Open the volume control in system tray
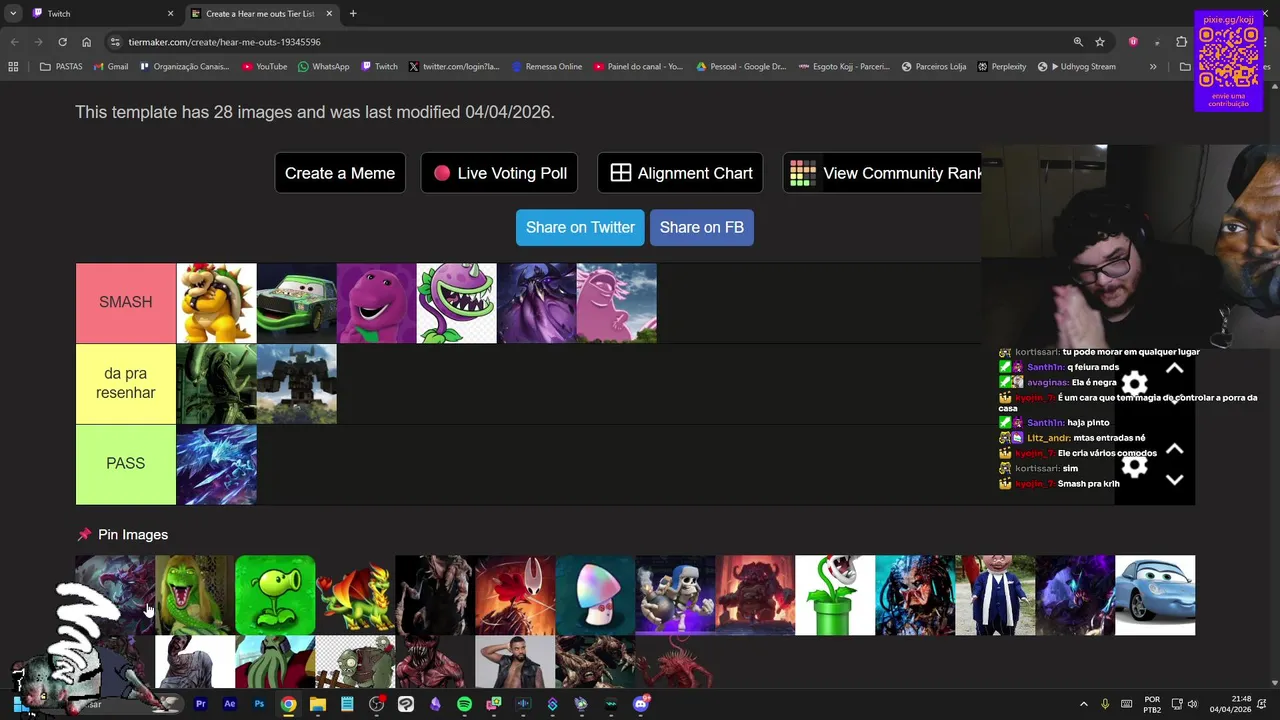The height and width of the screenshot is (720, 1280). (x=1192, y=704)
